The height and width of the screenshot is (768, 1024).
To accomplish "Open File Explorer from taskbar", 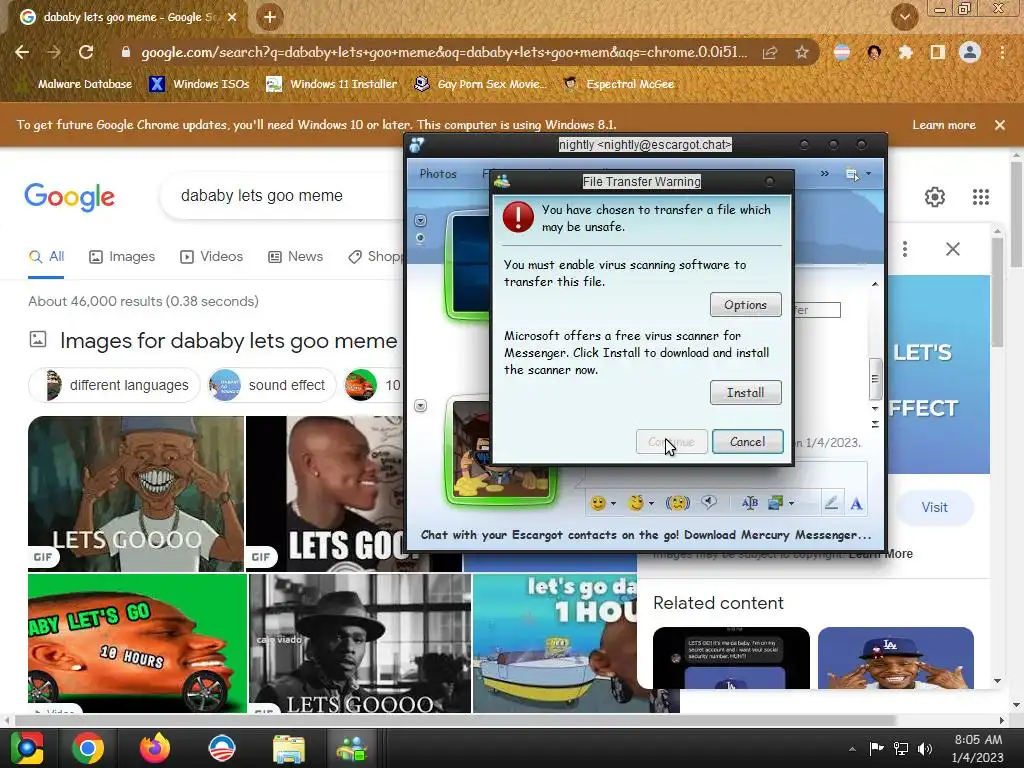I will pos(288,748).
